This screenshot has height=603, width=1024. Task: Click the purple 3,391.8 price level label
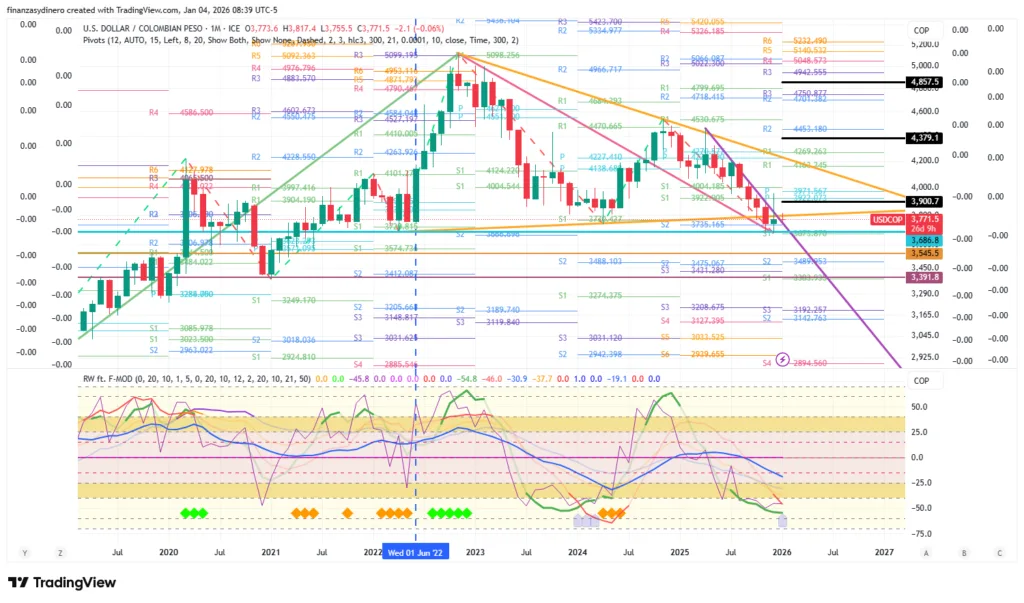point(923,278)
